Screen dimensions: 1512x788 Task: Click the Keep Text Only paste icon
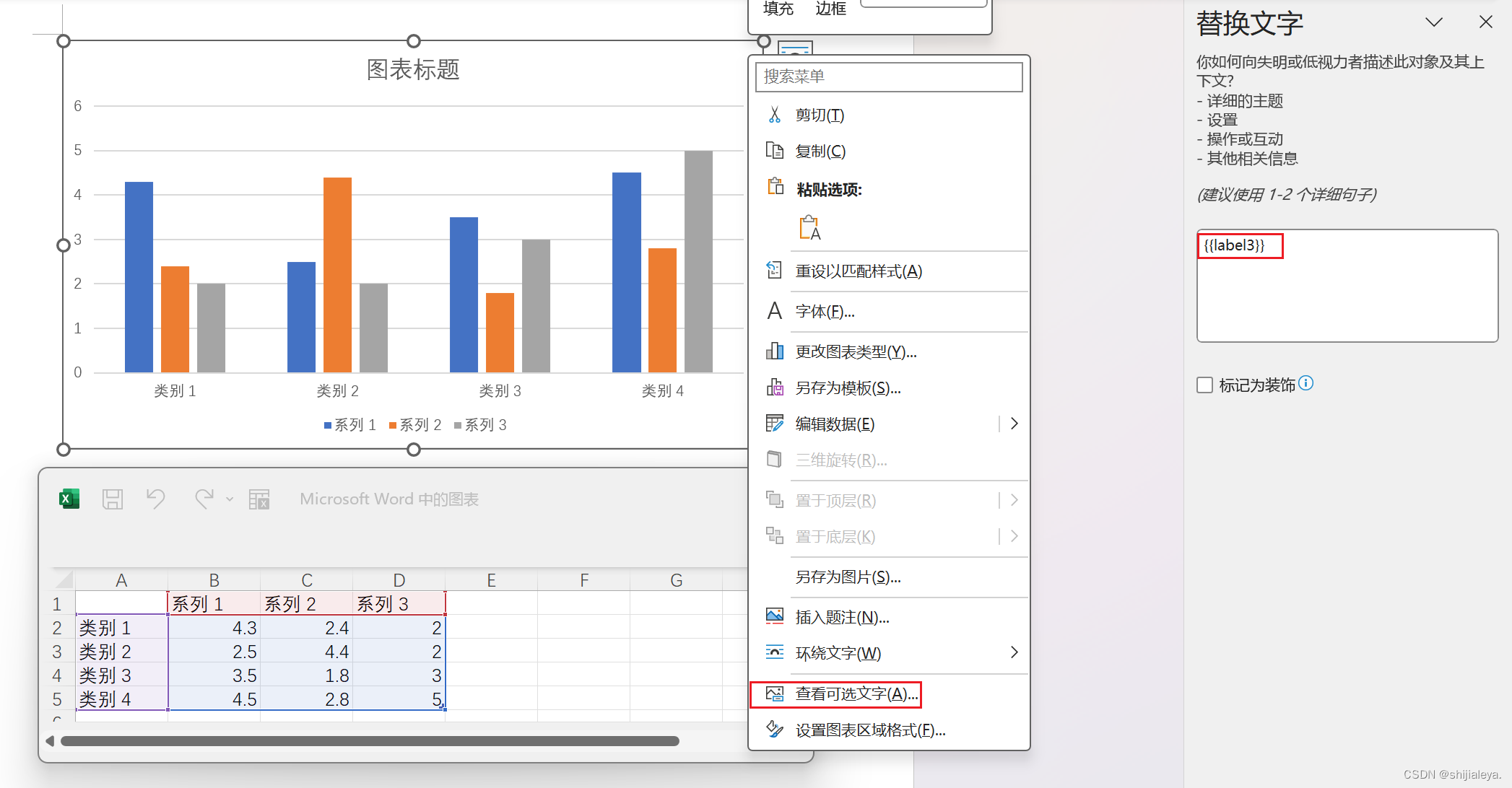tap(809, 228)
